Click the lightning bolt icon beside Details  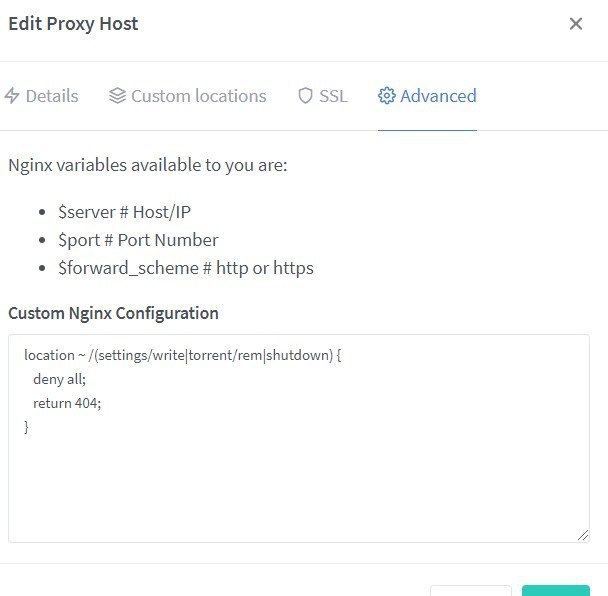point(12,96)
